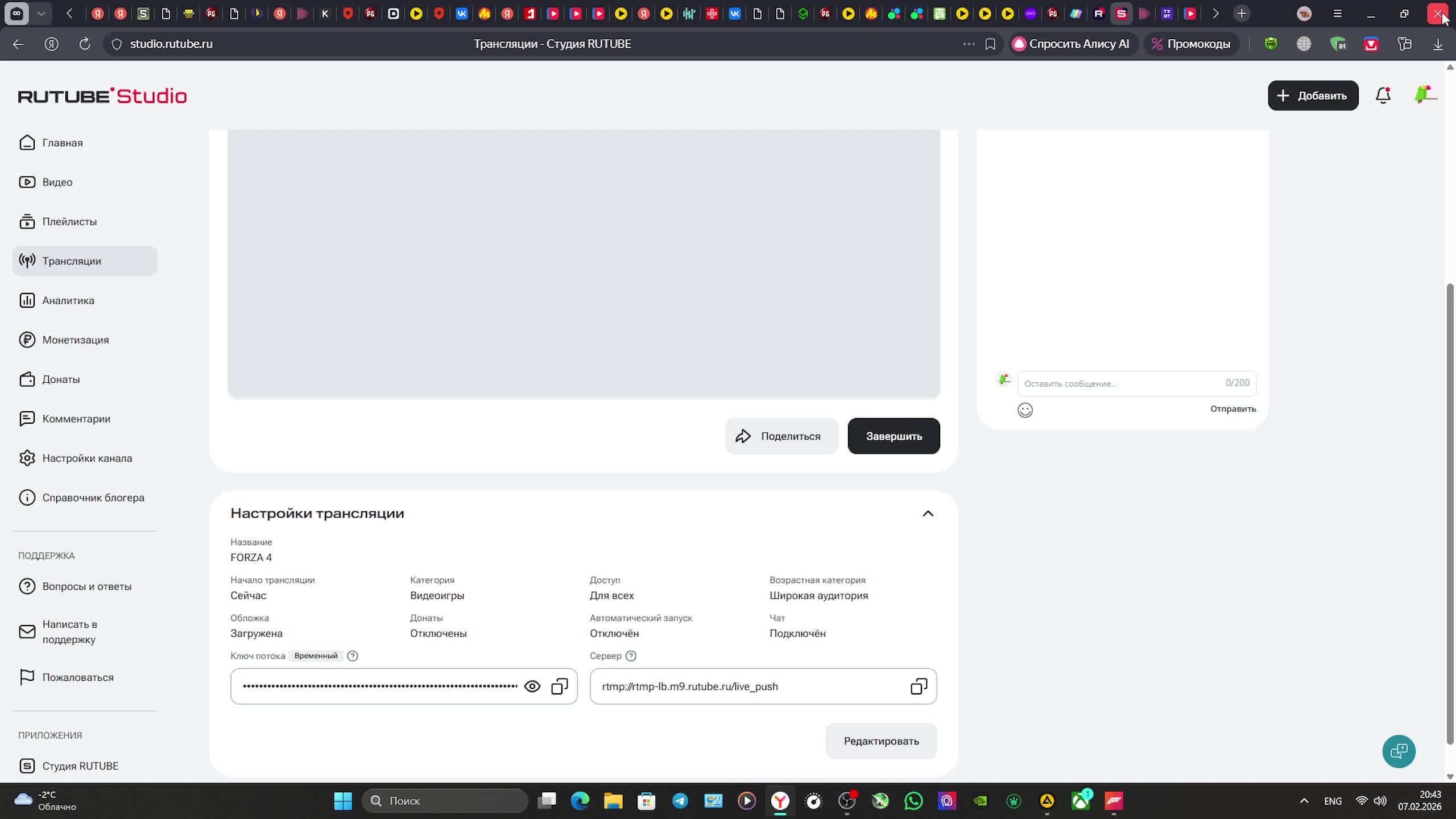
Task: Click the page vertical scrollbar
Action: [1450, 512]
